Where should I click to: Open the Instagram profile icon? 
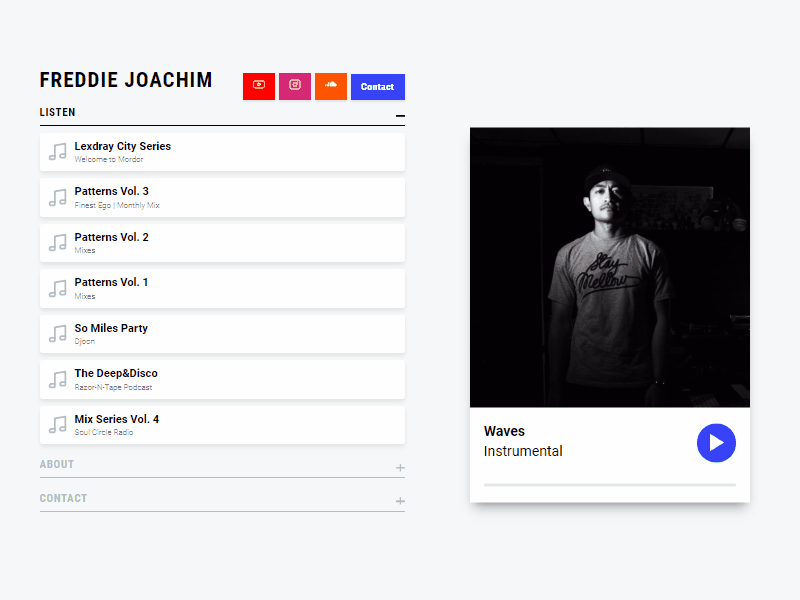[x=294, y=86]
